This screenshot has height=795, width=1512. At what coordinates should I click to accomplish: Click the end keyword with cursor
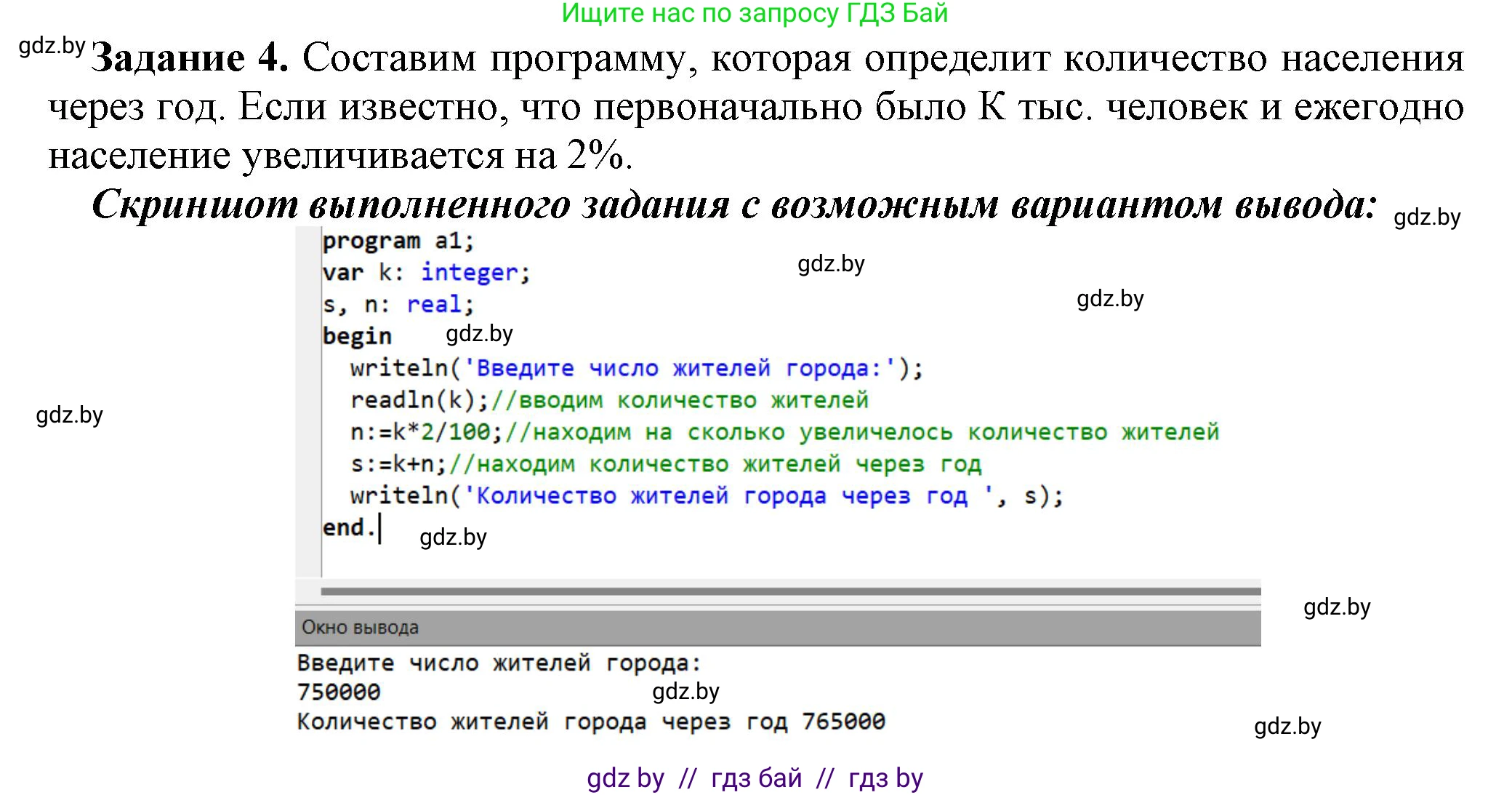click(347, 527)
